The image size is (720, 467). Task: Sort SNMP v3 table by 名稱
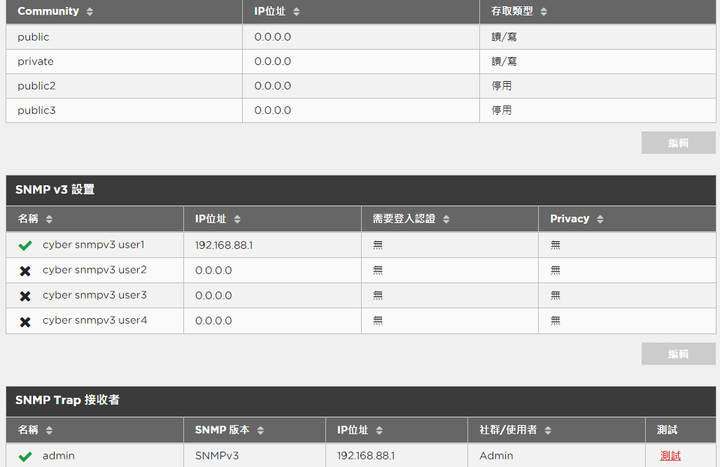[x=49, y=219]
